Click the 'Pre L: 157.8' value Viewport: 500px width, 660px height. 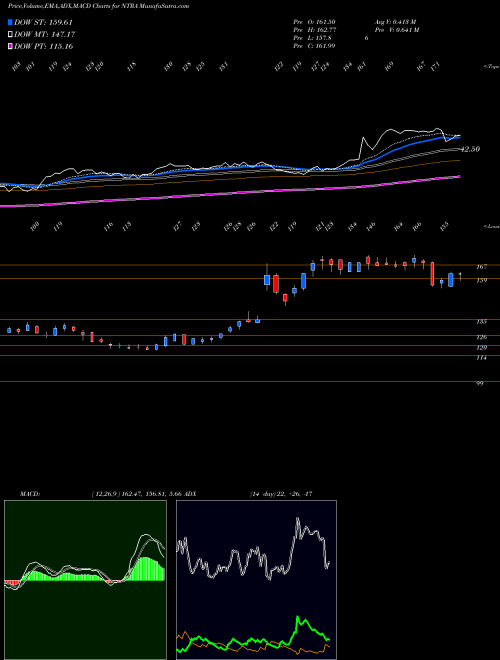[x=311, y=38]
